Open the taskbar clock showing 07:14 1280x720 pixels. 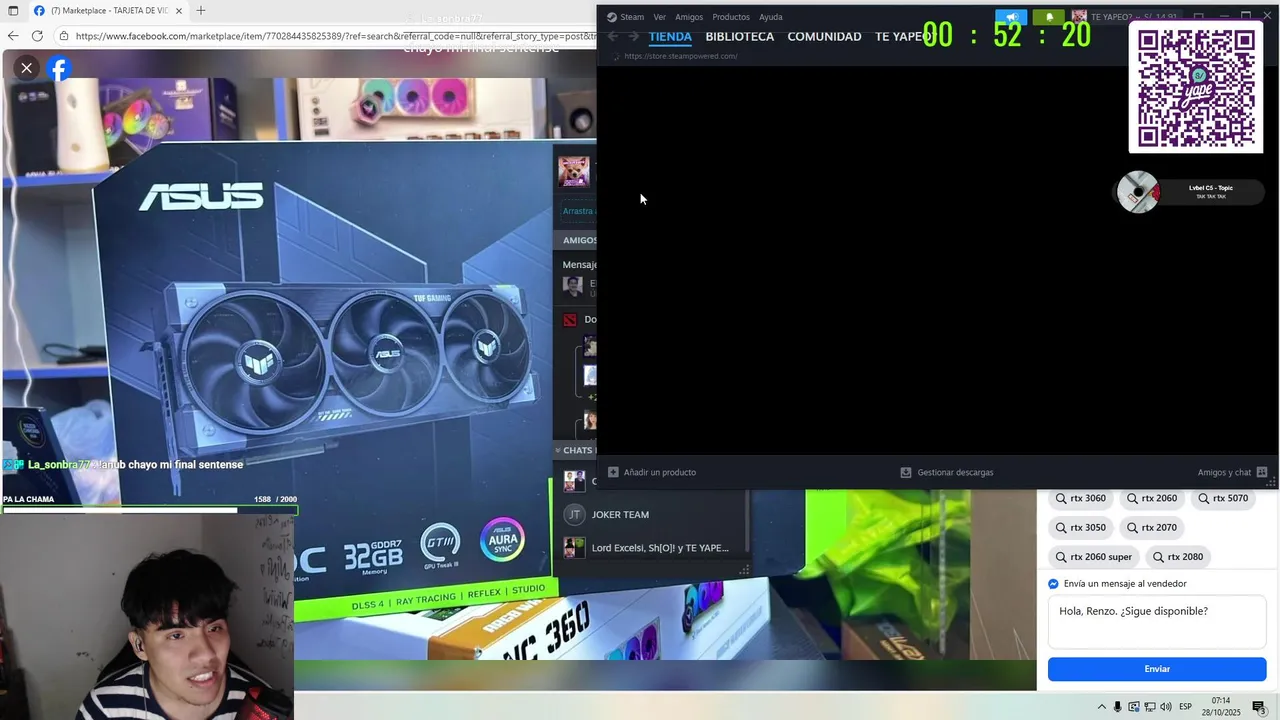1221,707
